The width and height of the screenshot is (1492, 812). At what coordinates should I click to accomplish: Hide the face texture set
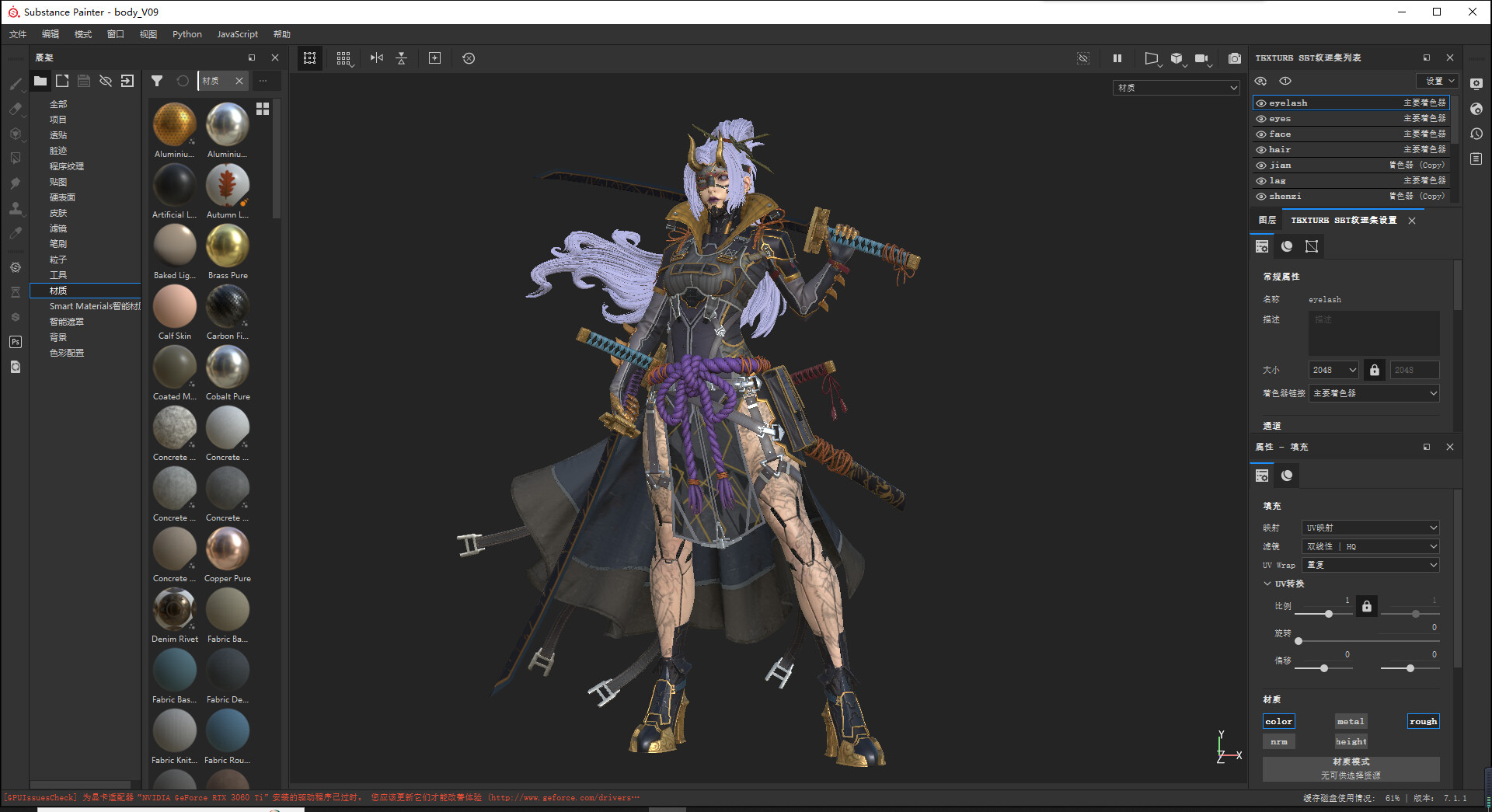coord(1263,134)
